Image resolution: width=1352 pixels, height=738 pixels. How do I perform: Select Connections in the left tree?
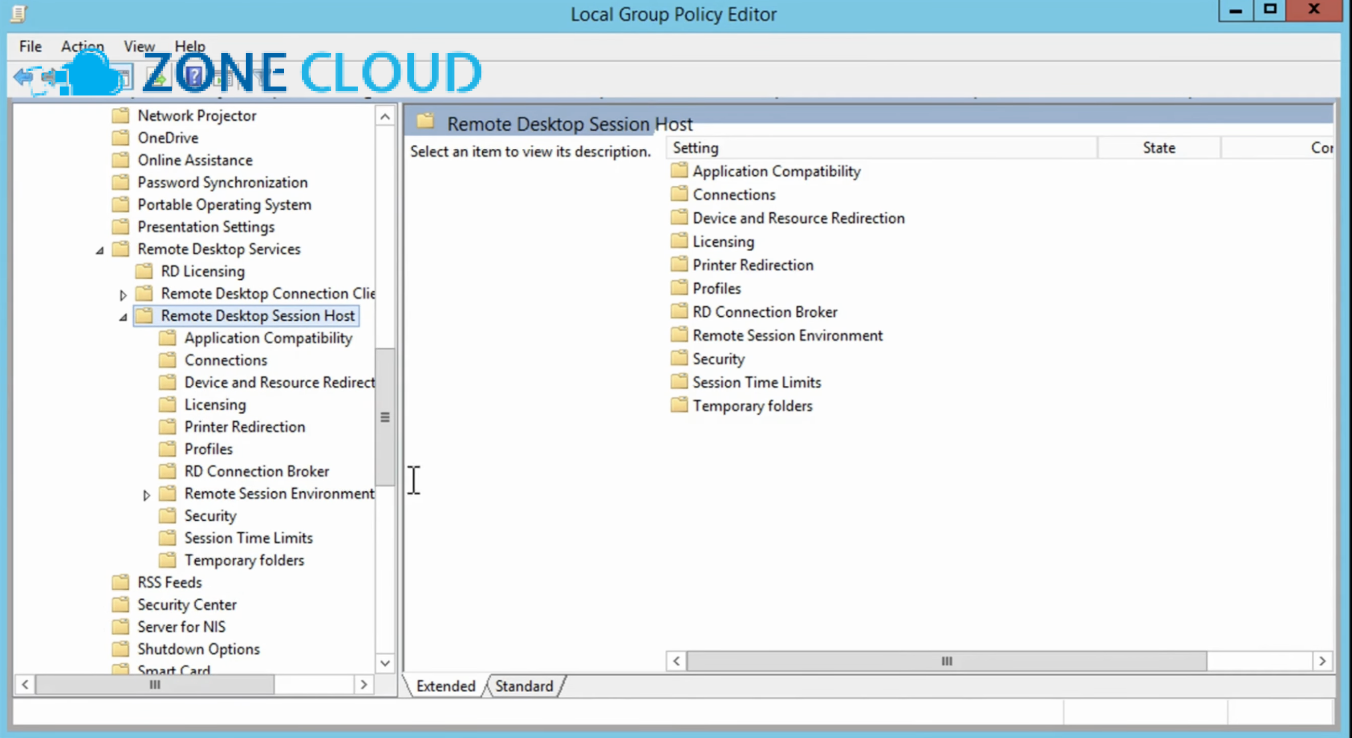[x=226, y=360]
